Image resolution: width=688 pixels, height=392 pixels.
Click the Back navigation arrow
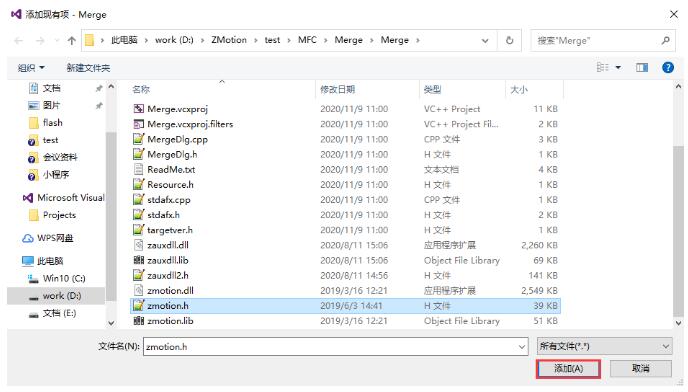(x=18, y=41)
